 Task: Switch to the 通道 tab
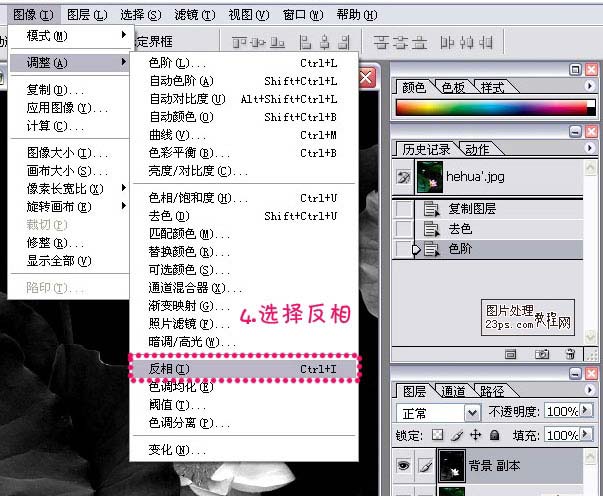(x=453, y=391)
